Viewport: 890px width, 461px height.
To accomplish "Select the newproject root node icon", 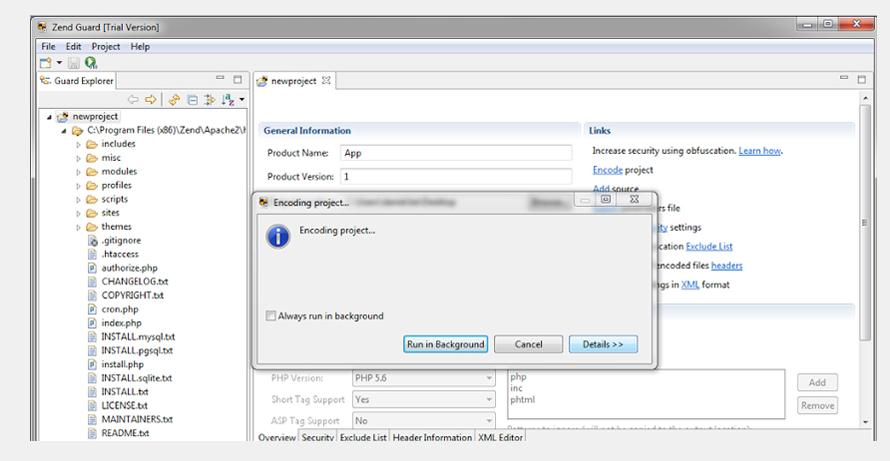I will pyautogui.click(x=63, y=116).
